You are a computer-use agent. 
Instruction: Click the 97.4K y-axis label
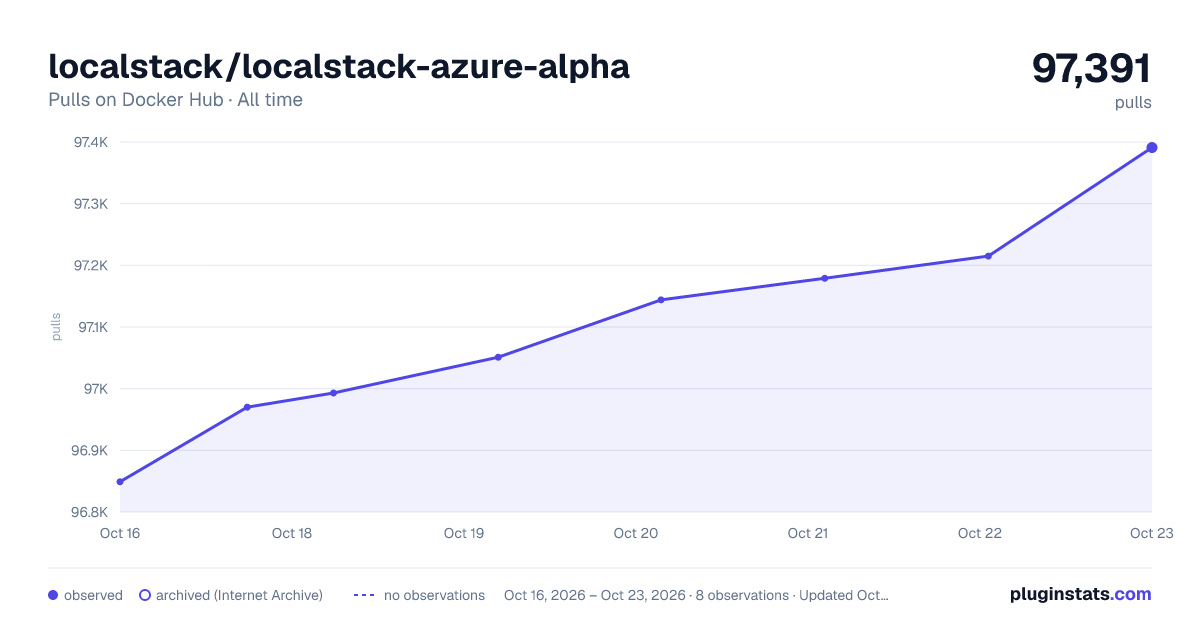click(91, 142)
